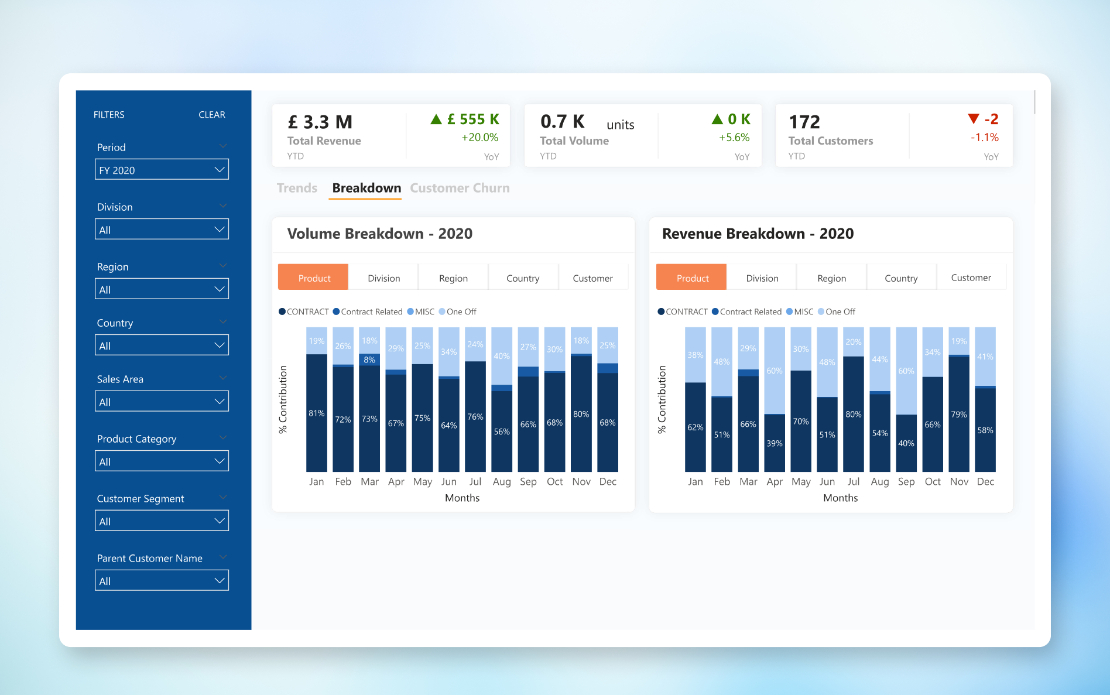Image resolution: width=1110 pixels, height=695 pixels.
Task: Switch to the Customer Churn tab
Action: (459, 188)
